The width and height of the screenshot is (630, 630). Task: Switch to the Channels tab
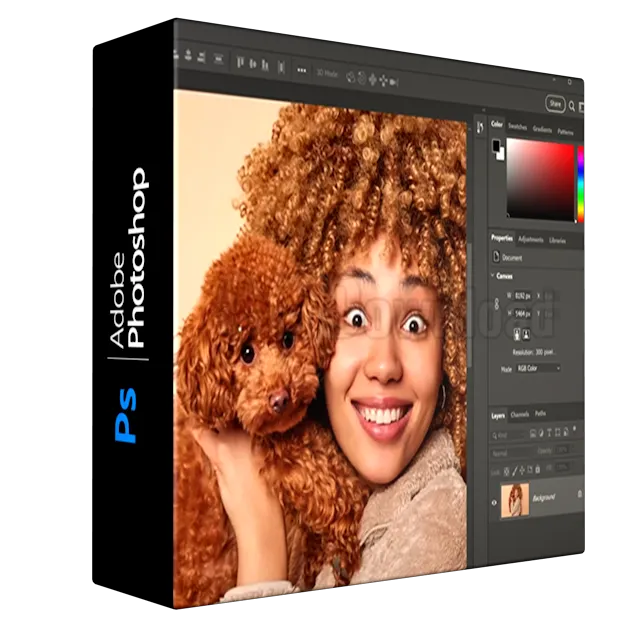click(x=520, y=414)
